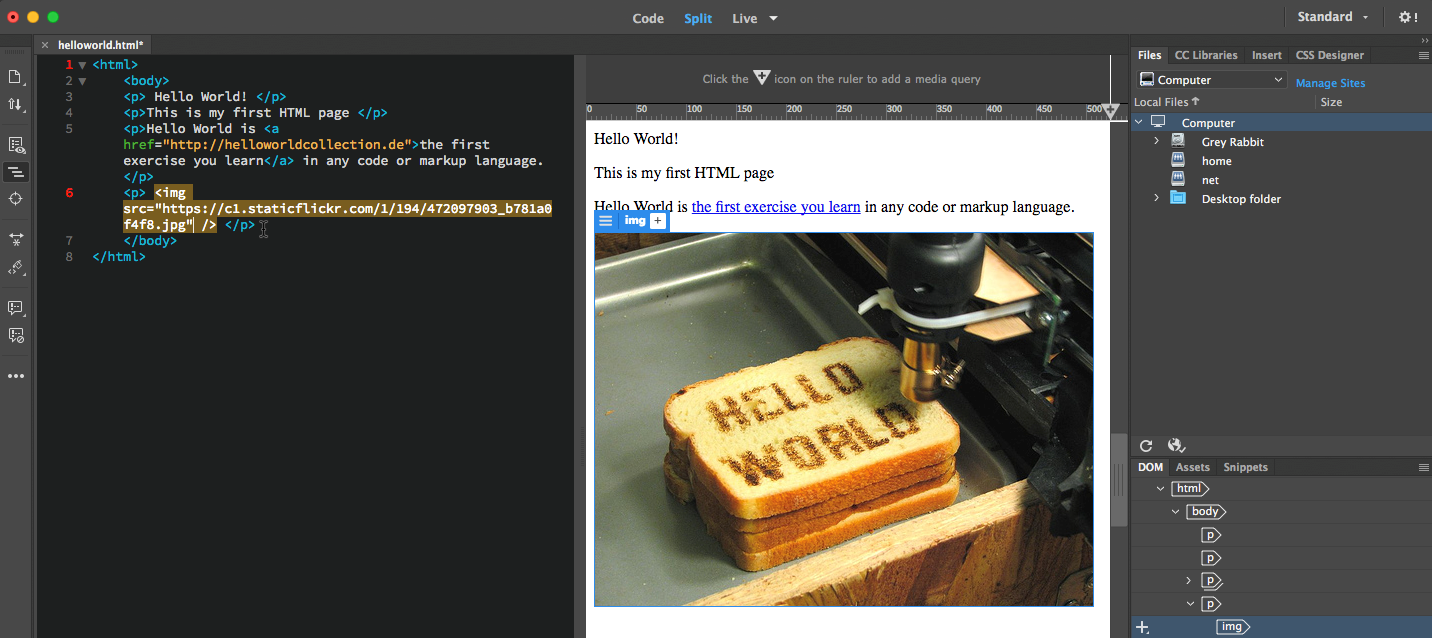
Task: Open the Standard workspace dropdown
Action: (x=1332, y=17)
